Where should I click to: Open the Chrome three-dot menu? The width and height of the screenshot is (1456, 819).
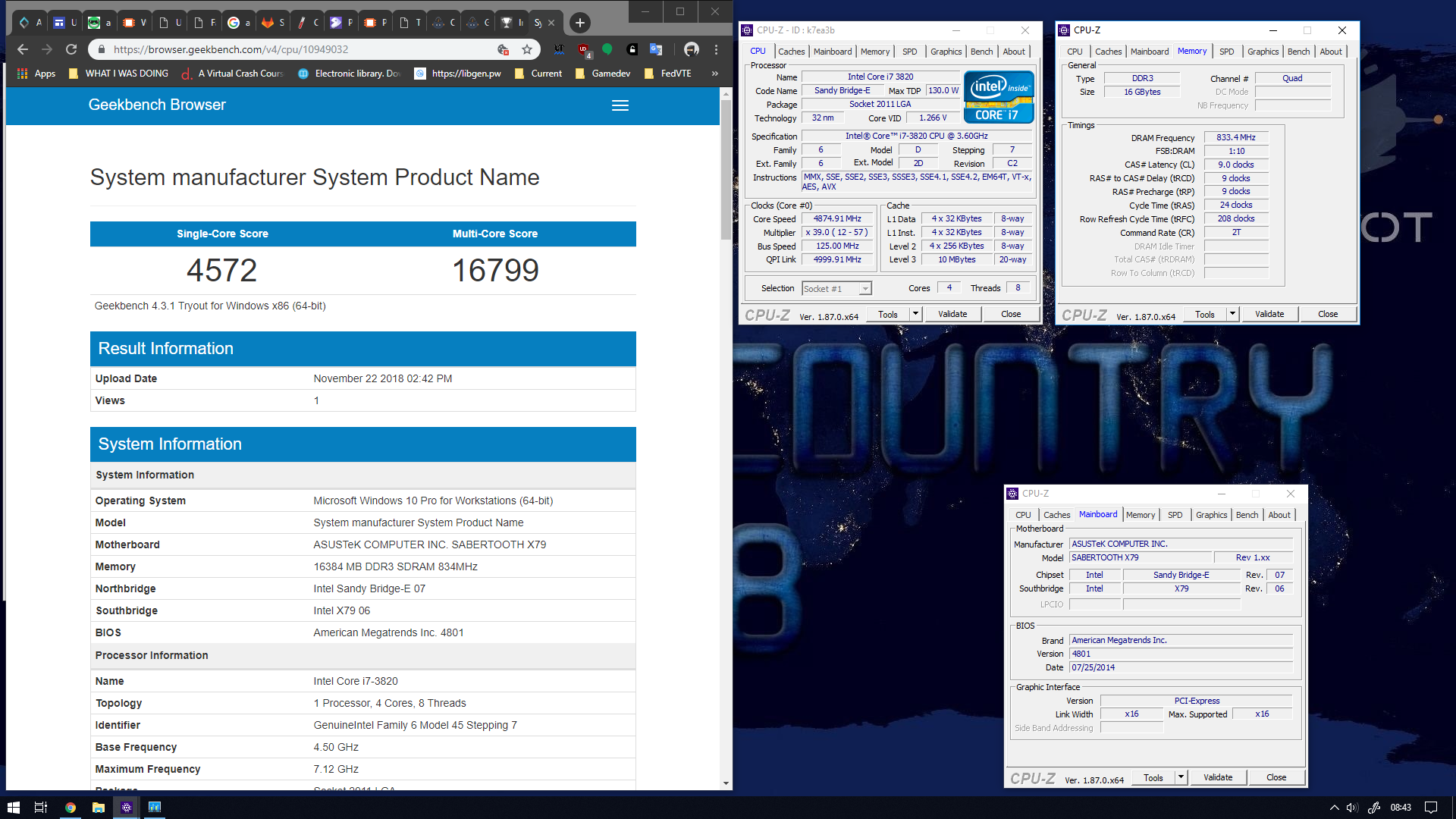coord(716,49)
